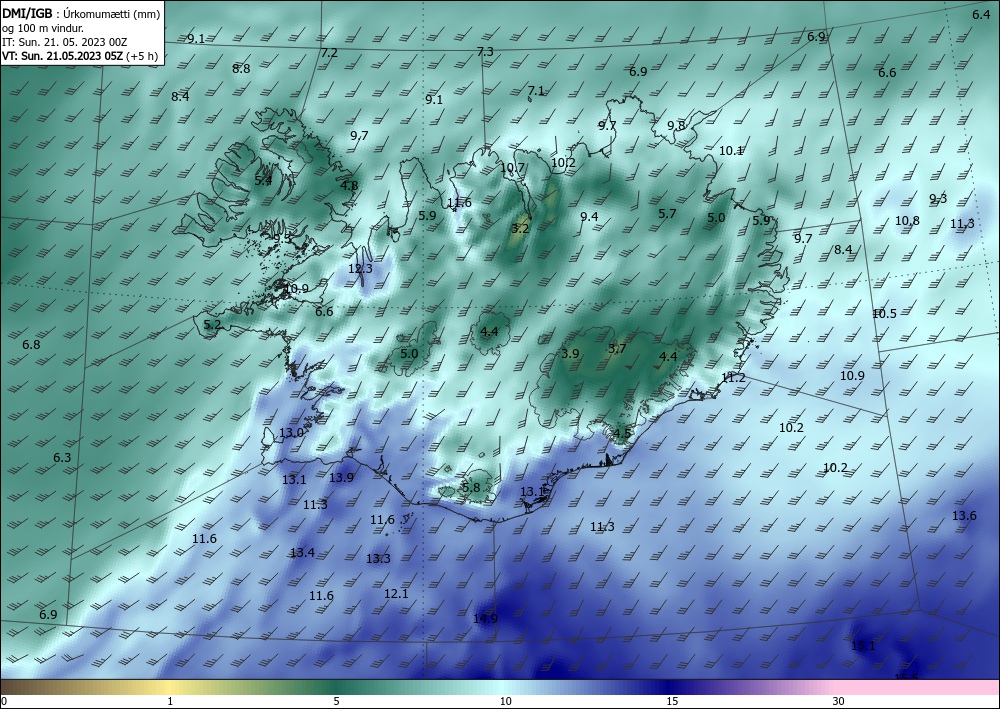This screenshot has width=1000, height=709.
Task: Click the '10' tick on the color scale
Action: point(506,701)
